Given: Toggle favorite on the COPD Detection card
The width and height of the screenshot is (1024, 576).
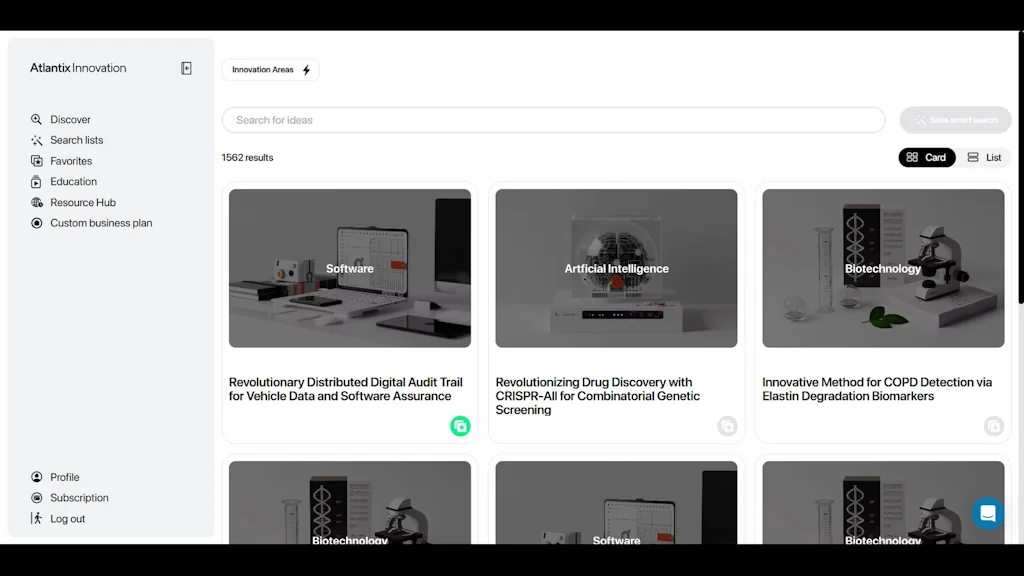Looking at the screenshot, I should 994,427.
